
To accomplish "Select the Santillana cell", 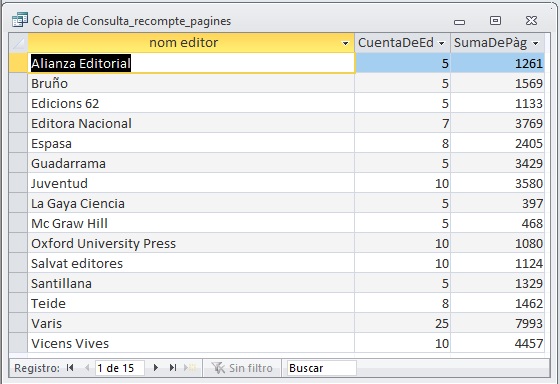I will click(x=191, y=283).
